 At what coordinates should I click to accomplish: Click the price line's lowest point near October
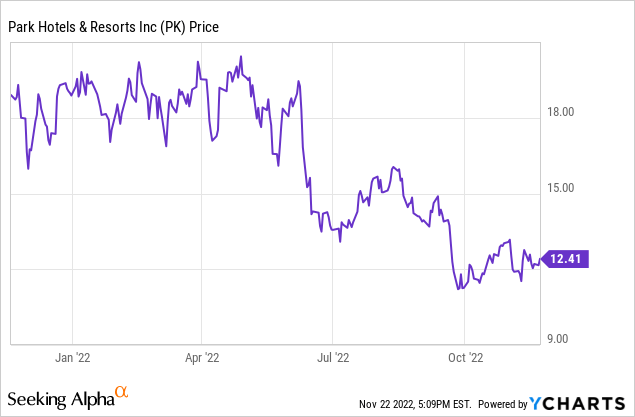coord(459,290)
